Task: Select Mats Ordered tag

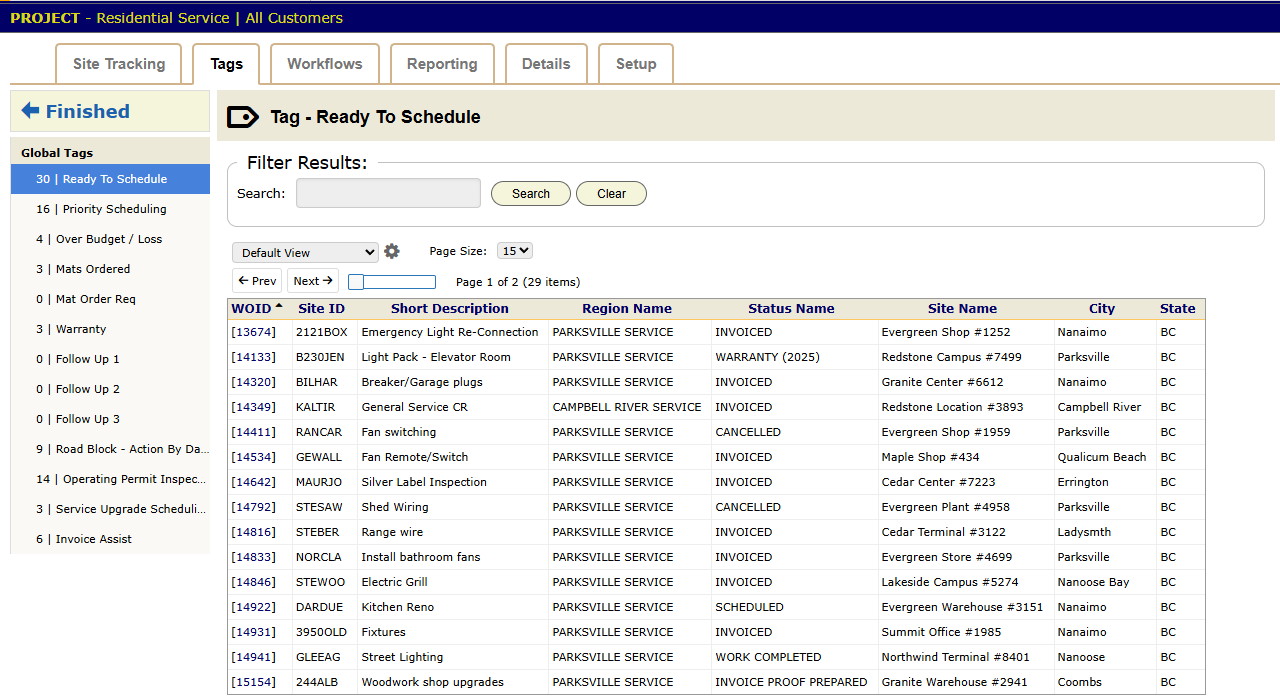Action: tap(110, 269)
